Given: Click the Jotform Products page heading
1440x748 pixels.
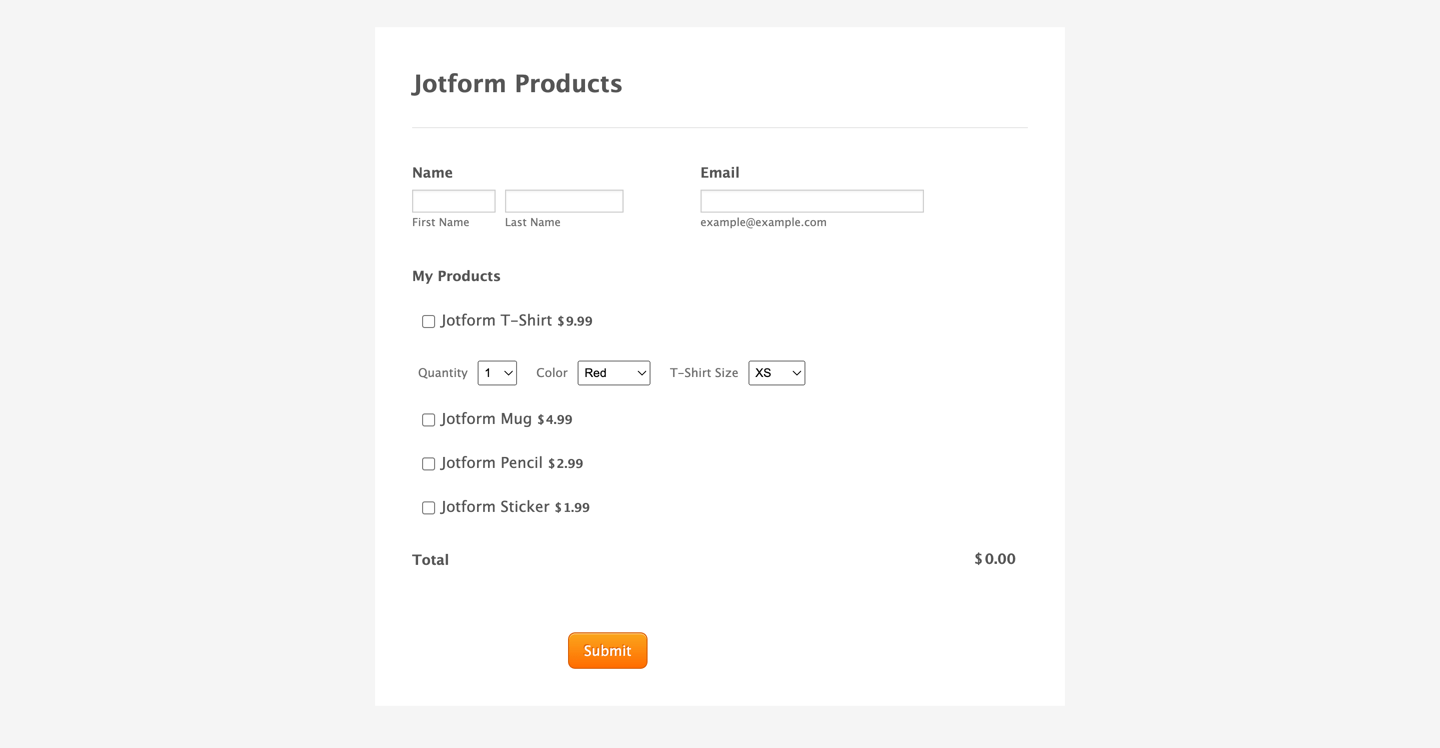Looking at the screenshot, I should point(517,84).
